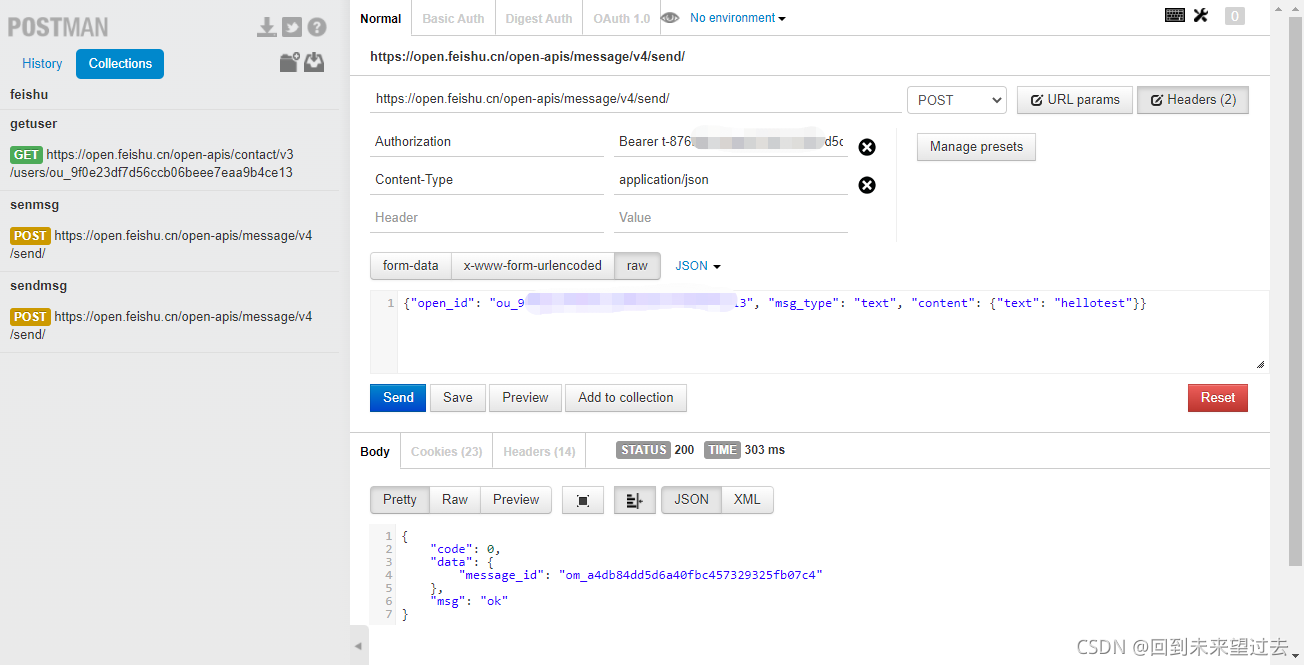Click the Headers (2) button
The width and height of the screenshot is (1304, 665).
1193,100
